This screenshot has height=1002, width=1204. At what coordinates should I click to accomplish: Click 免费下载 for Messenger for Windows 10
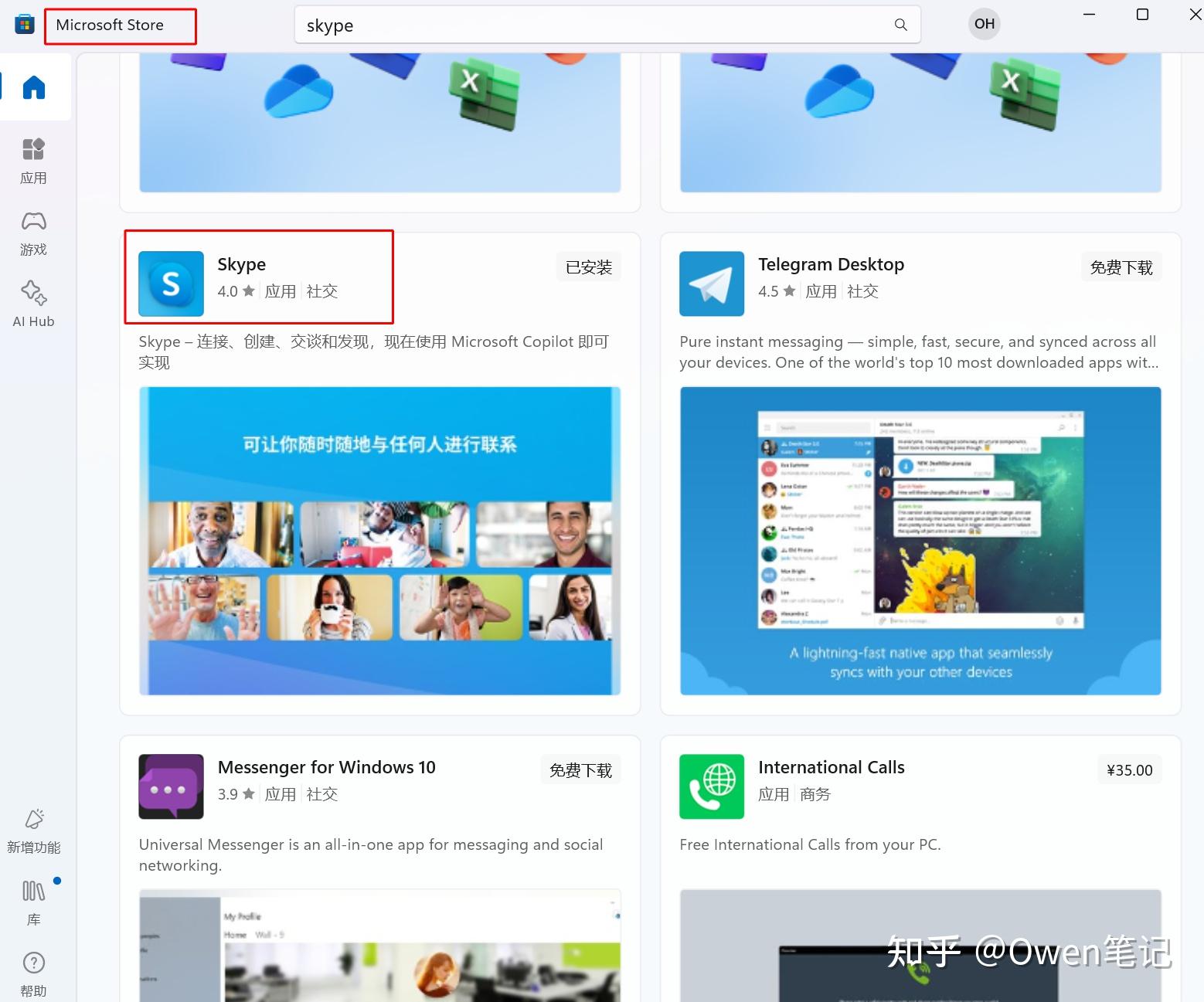(x=580, y=770)
